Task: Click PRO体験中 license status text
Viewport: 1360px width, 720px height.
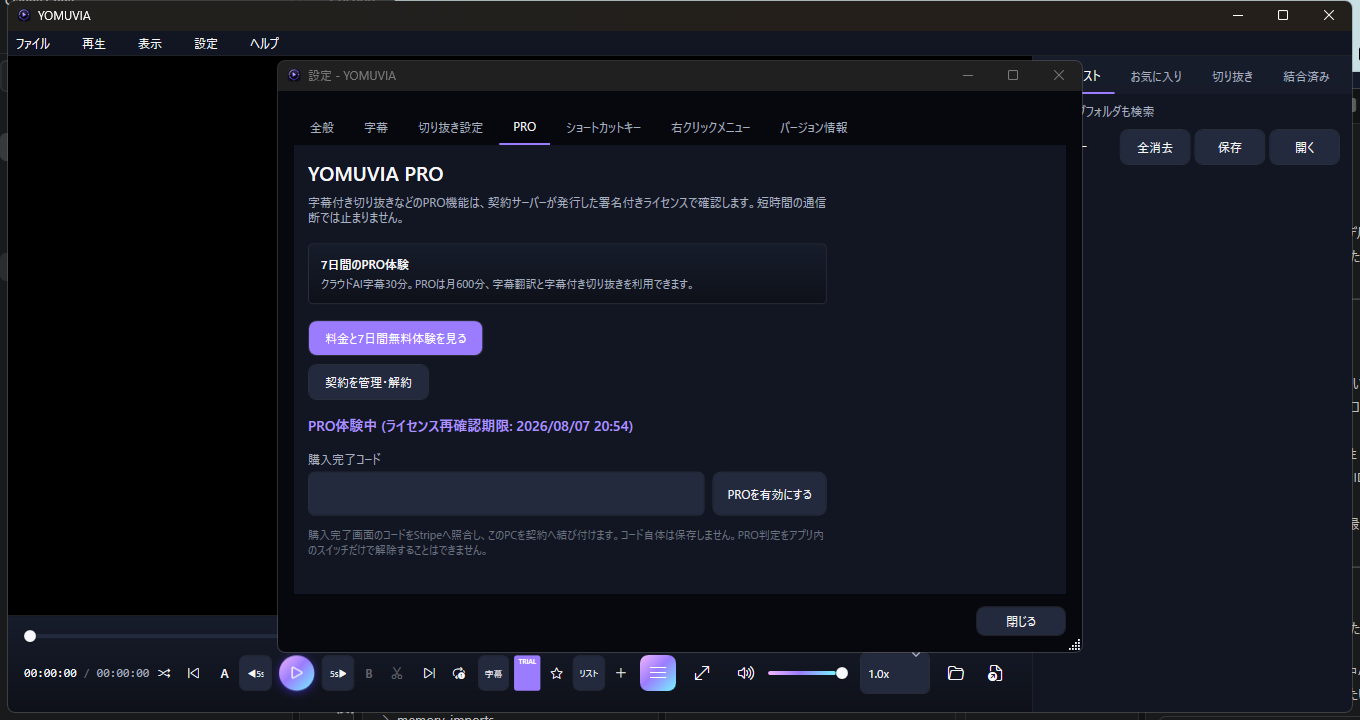Action: coord(470,426)
